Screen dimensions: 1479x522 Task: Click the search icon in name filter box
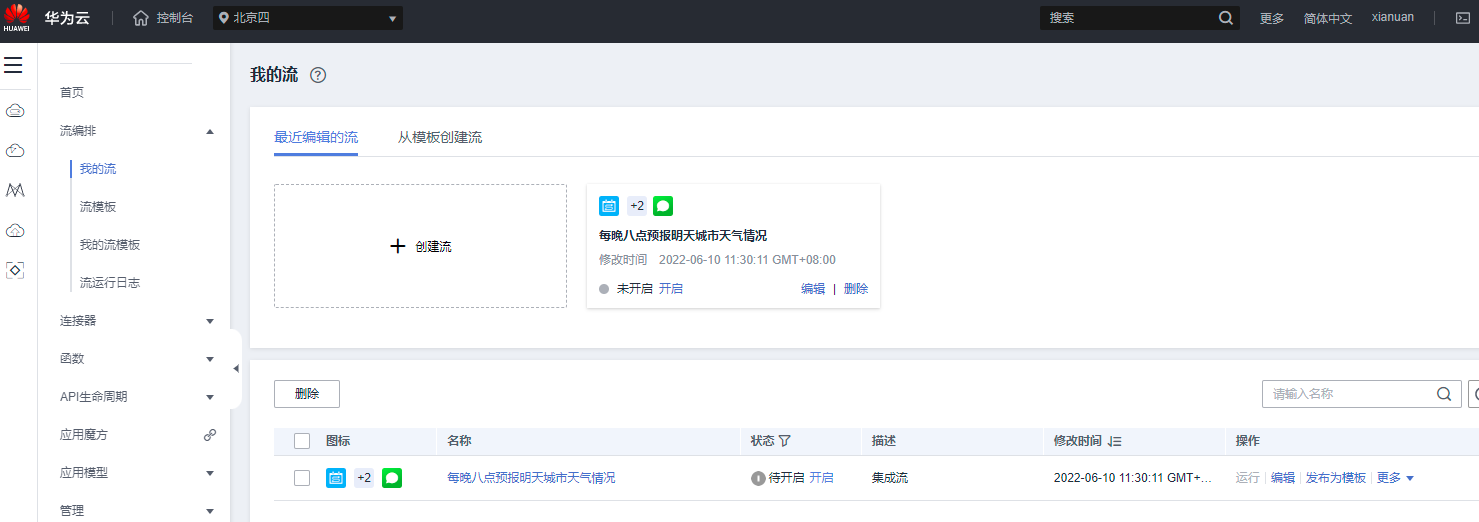point(1443,394)
